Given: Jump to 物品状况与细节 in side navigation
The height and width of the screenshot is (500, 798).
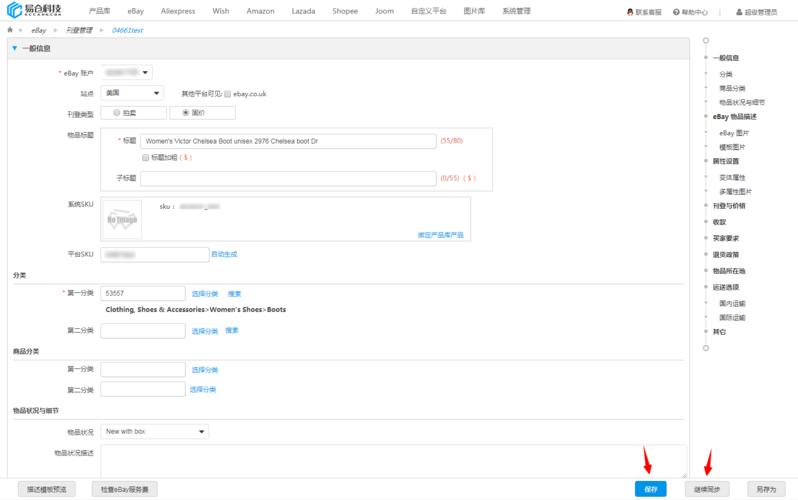Looking at the screenshot, I should 742,102.
